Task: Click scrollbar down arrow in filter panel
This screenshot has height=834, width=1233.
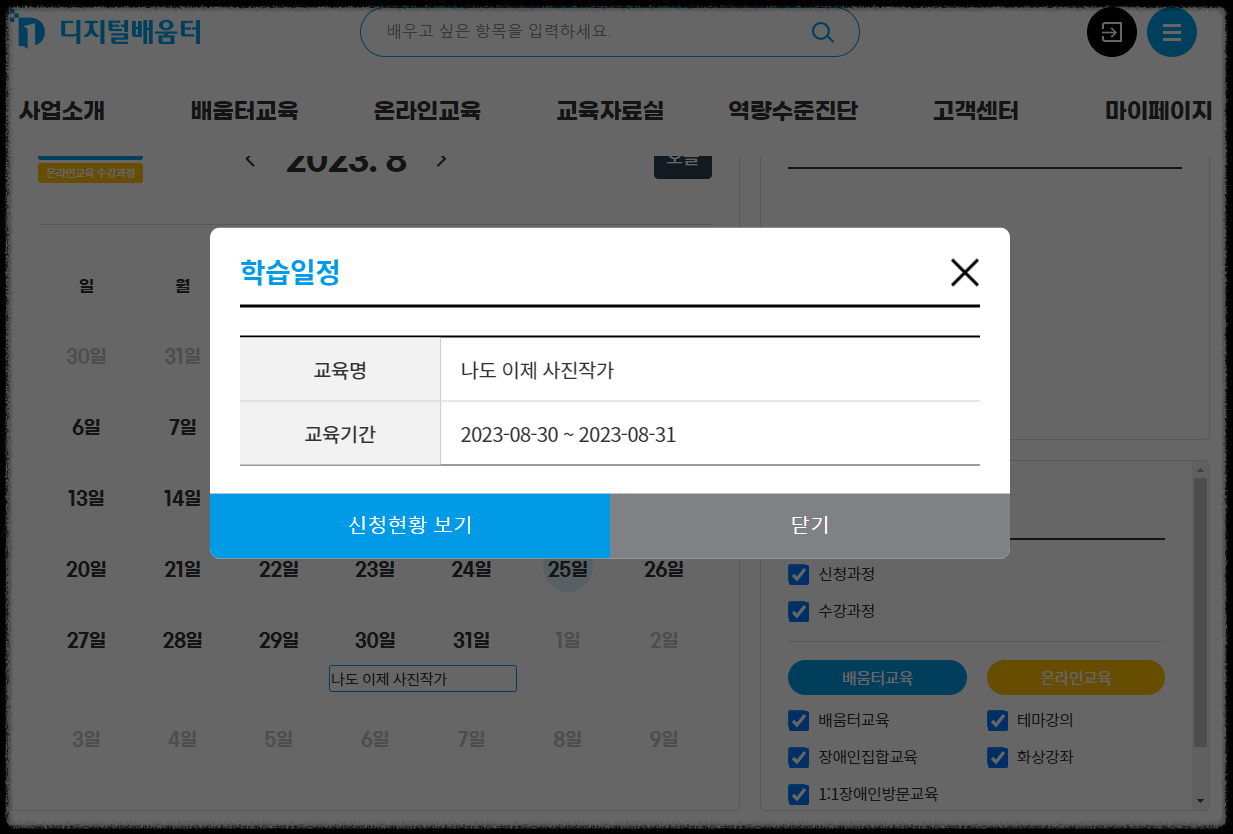Action: 1201,800
